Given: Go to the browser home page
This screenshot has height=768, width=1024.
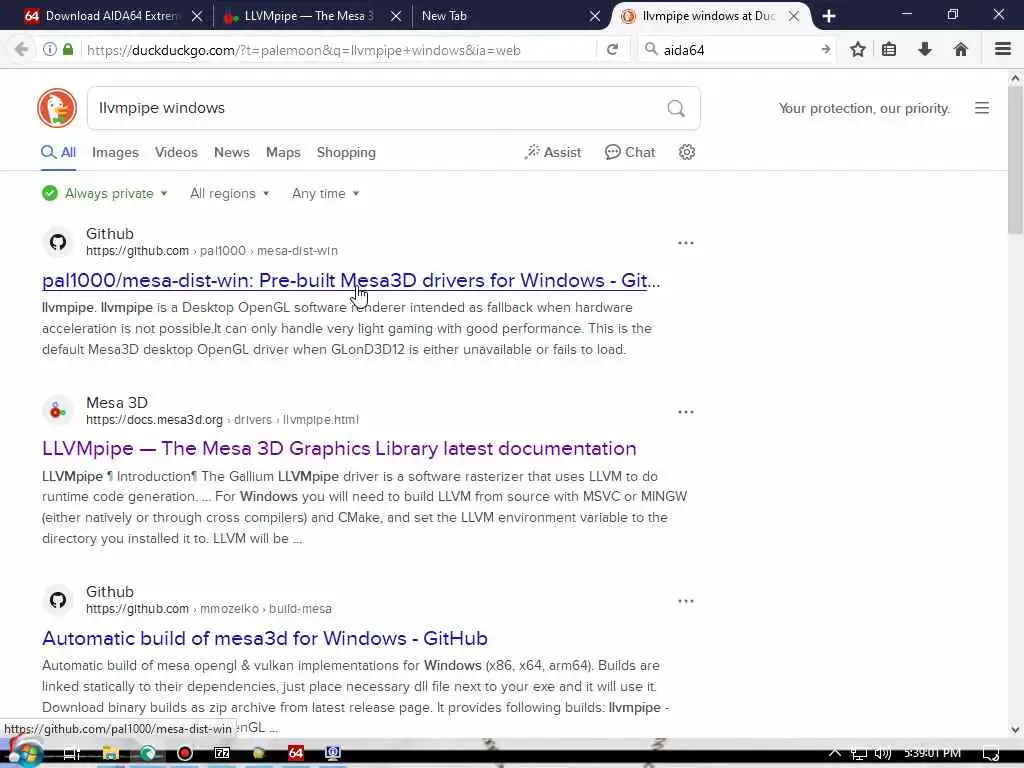Looking at the screenshot, I should 960,50.
